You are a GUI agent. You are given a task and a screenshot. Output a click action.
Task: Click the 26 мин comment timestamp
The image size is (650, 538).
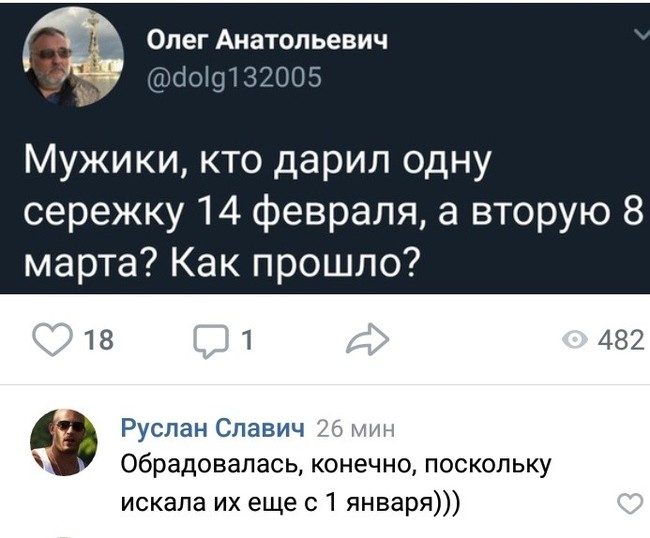coord(356,430)
